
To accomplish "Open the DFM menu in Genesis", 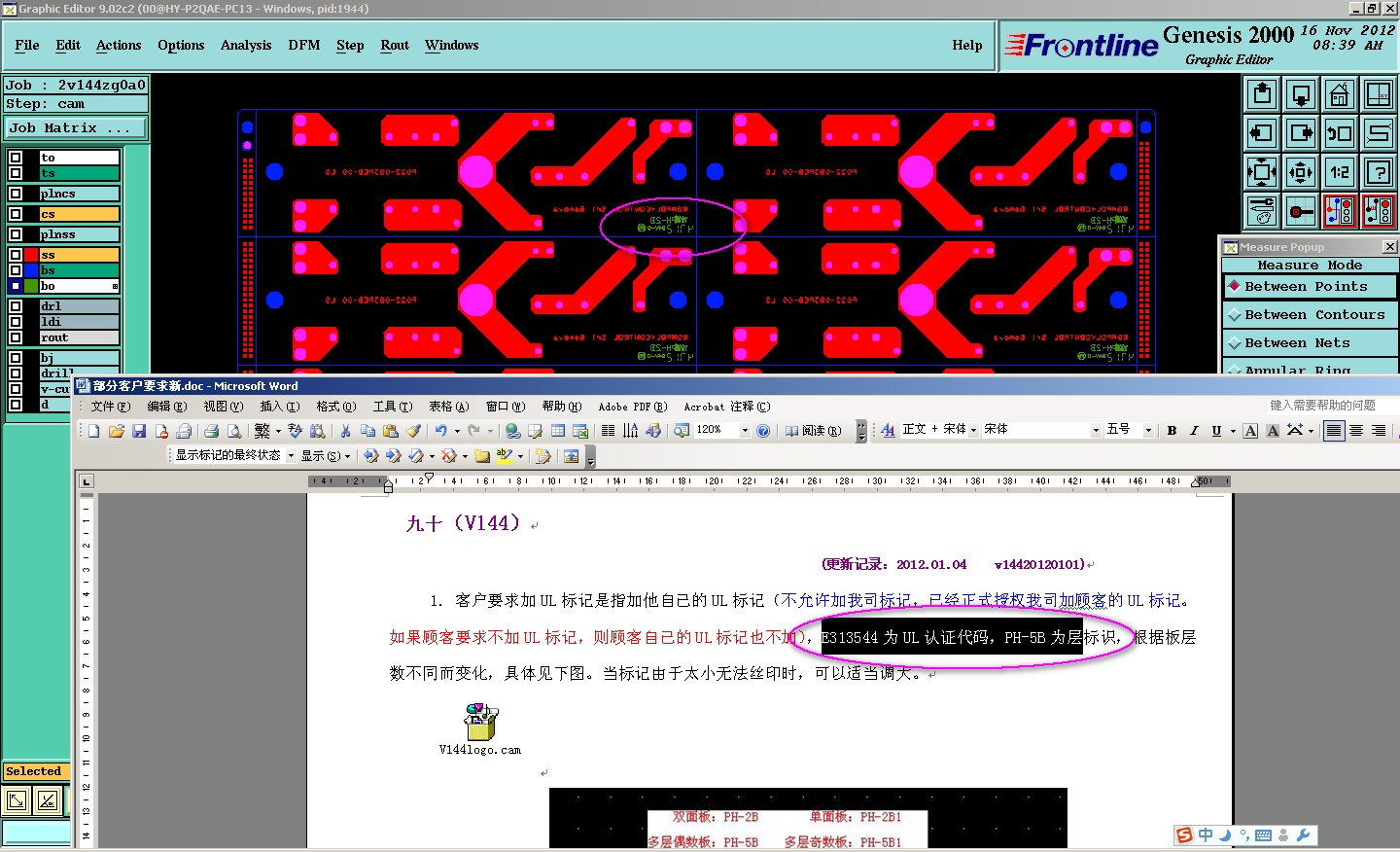I will (x=304, y=45).
